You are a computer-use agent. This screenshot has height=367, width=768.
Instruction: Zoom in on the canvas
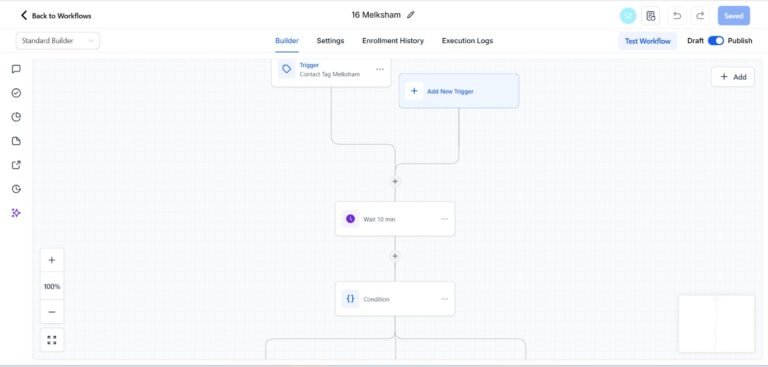point(52,260)
